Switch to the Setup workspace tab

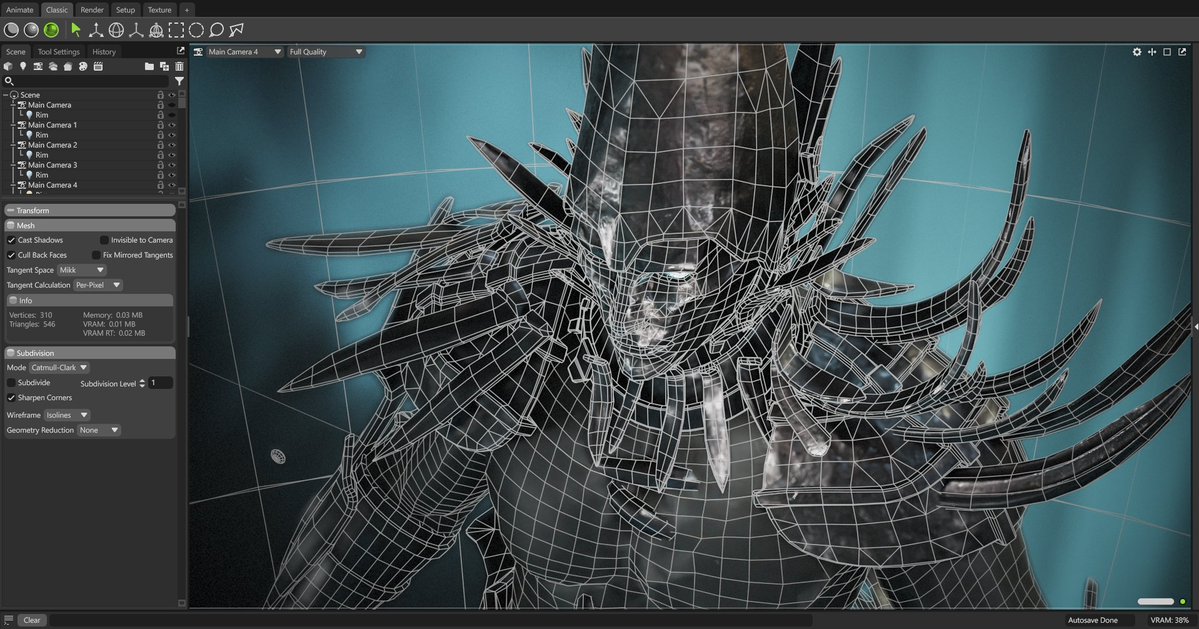click(125, 10)
